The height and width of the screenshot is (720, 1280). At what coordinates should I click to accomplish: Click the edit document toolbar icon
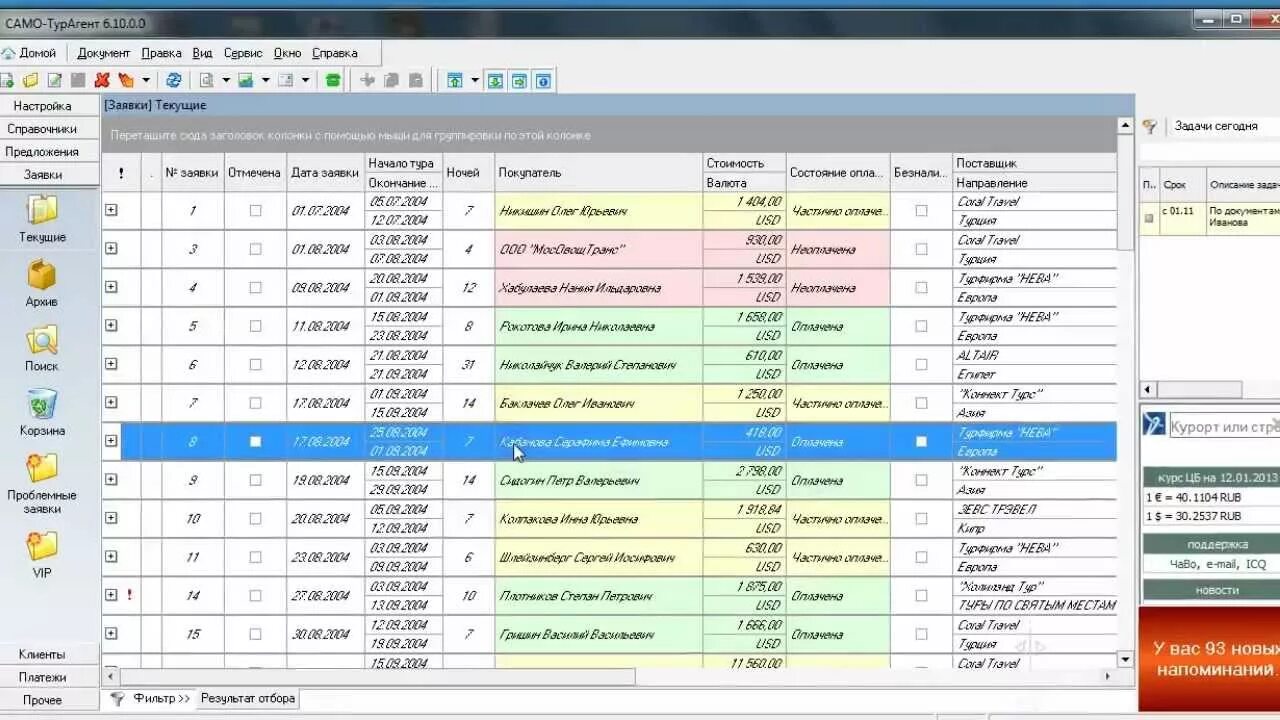(x=55, y=80)
